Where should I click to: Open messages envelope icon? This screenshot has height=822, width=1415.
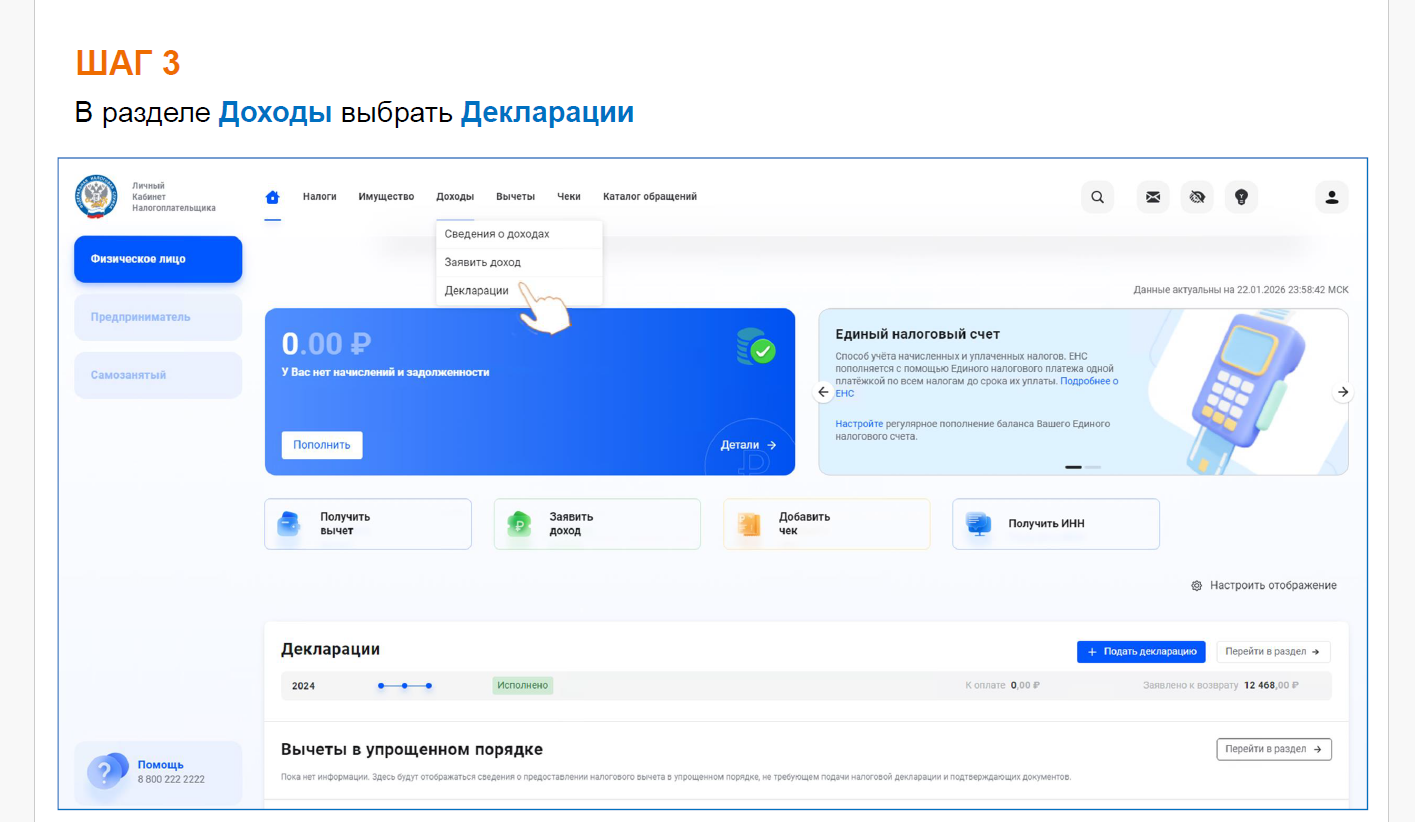point(1153,197)
